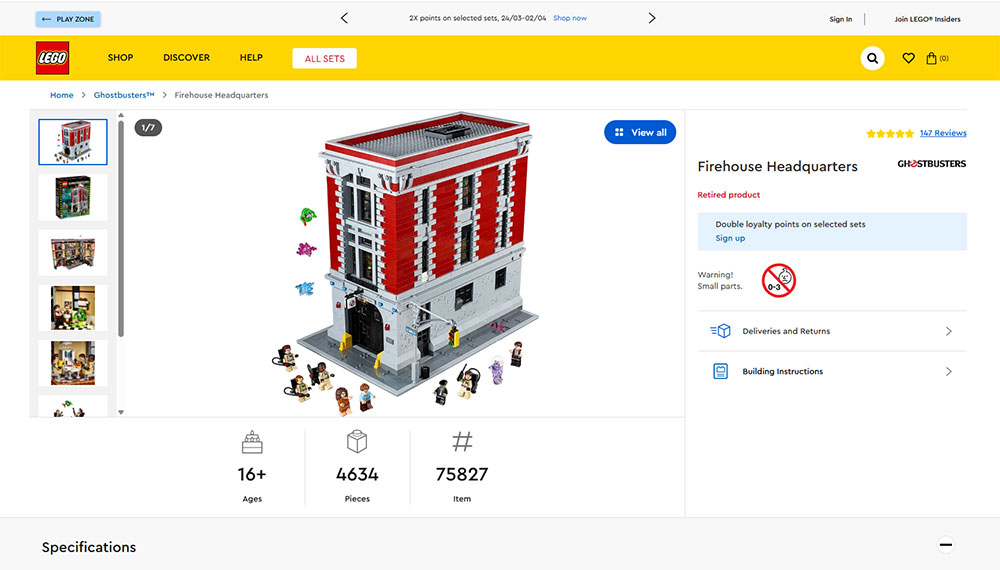Click the hash Item number icon
This screenshot has height=570, width=1000.
click(462, 441)
